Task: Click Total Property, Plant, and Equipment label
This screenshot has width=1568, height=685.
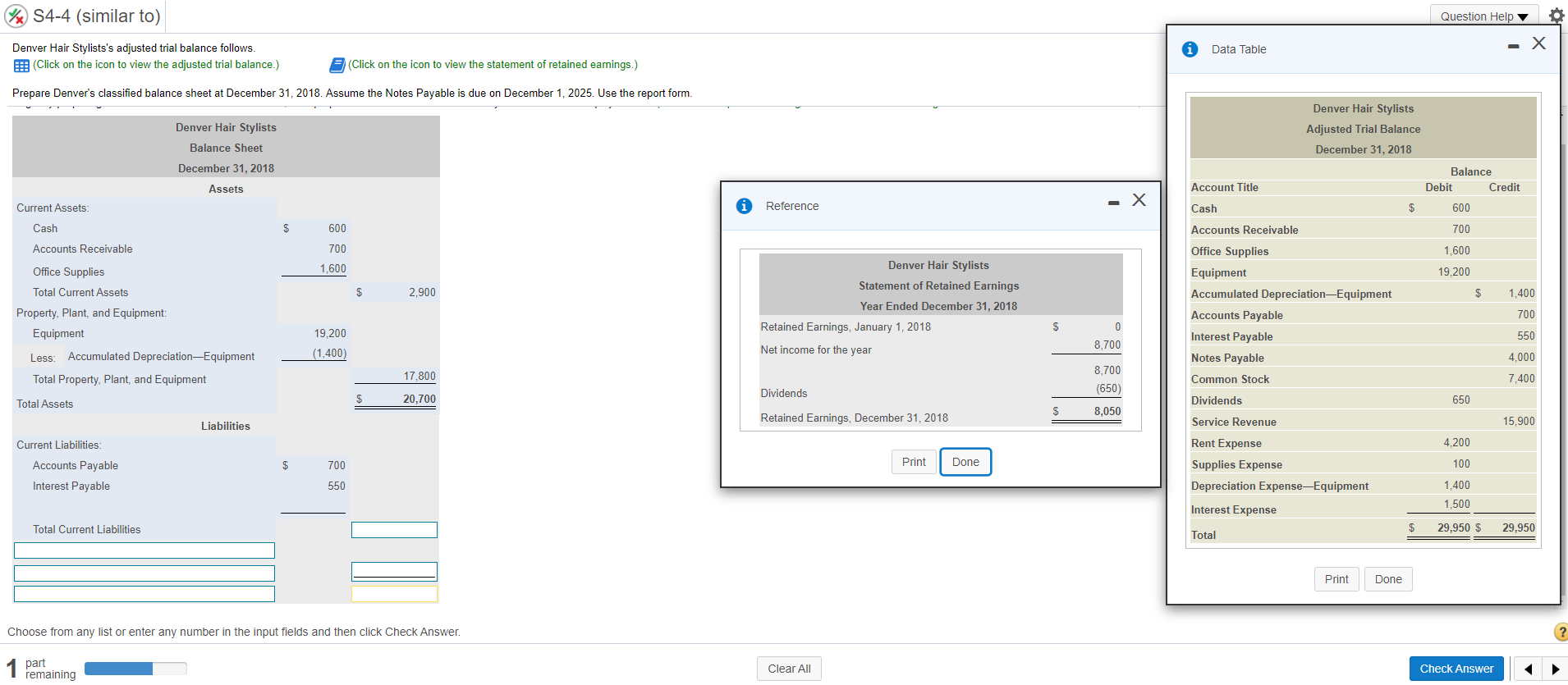Action: tap(119, 379)
